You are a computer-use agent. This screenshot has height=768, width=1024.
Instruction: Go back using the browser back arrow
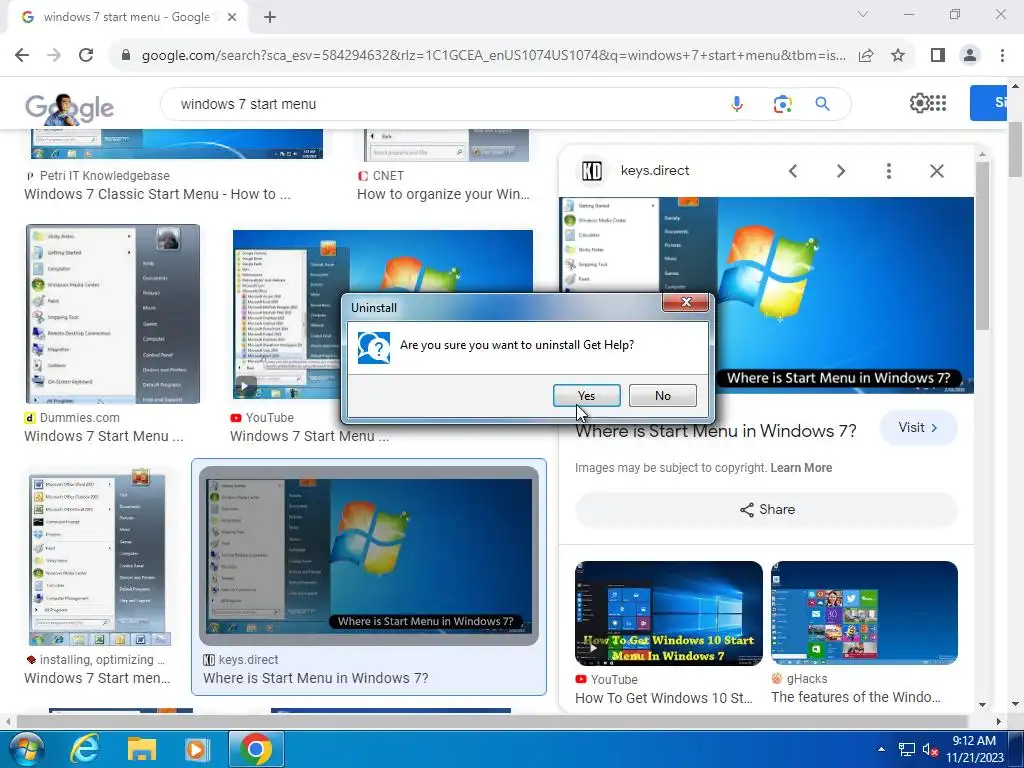pyautogui.click(x=22, y=55)
